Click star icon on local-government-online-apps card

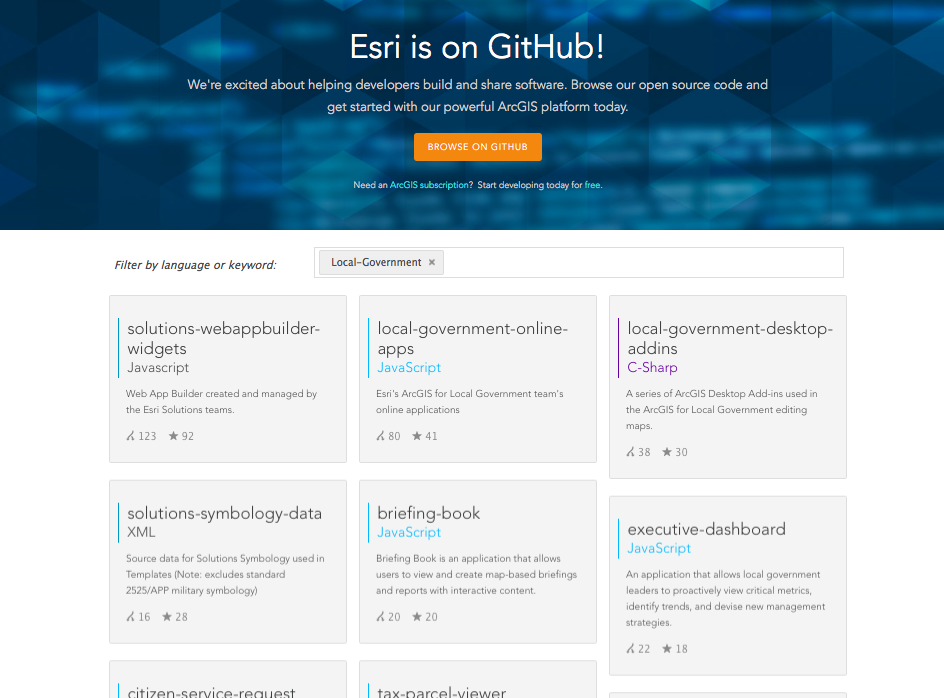[417, 436]
